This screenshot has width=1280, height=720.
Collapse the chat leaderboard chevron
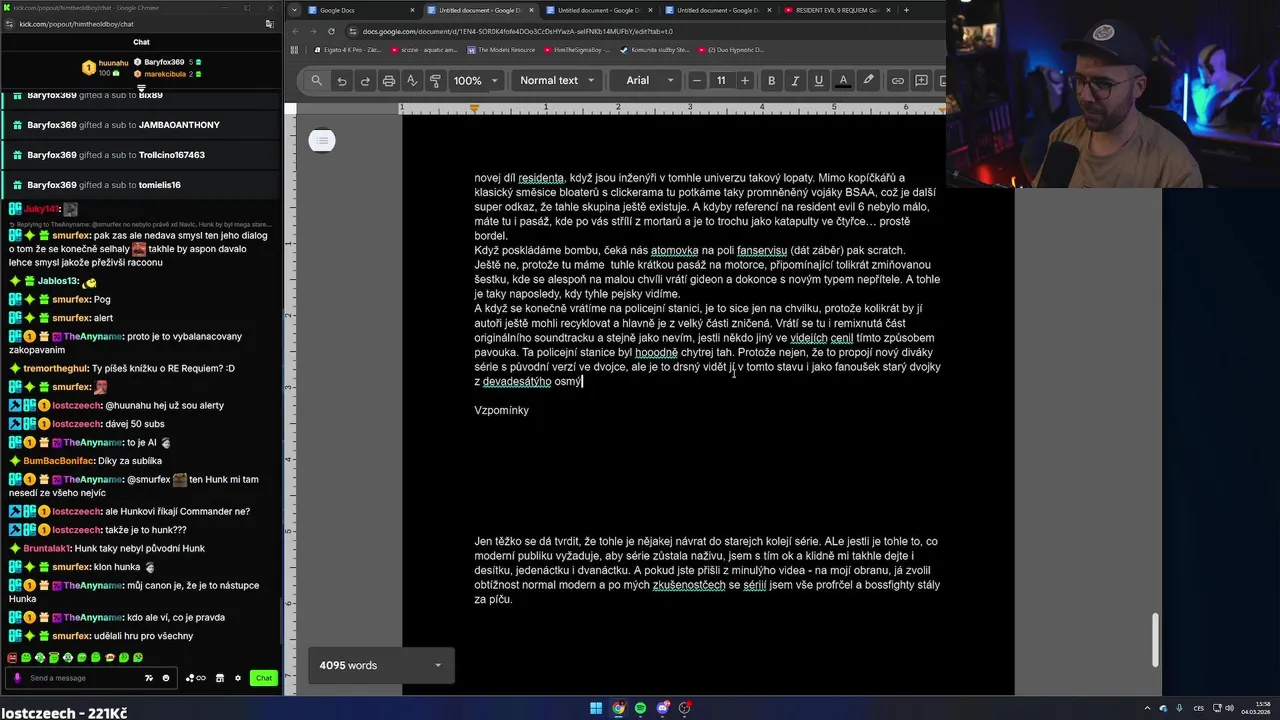141,88
